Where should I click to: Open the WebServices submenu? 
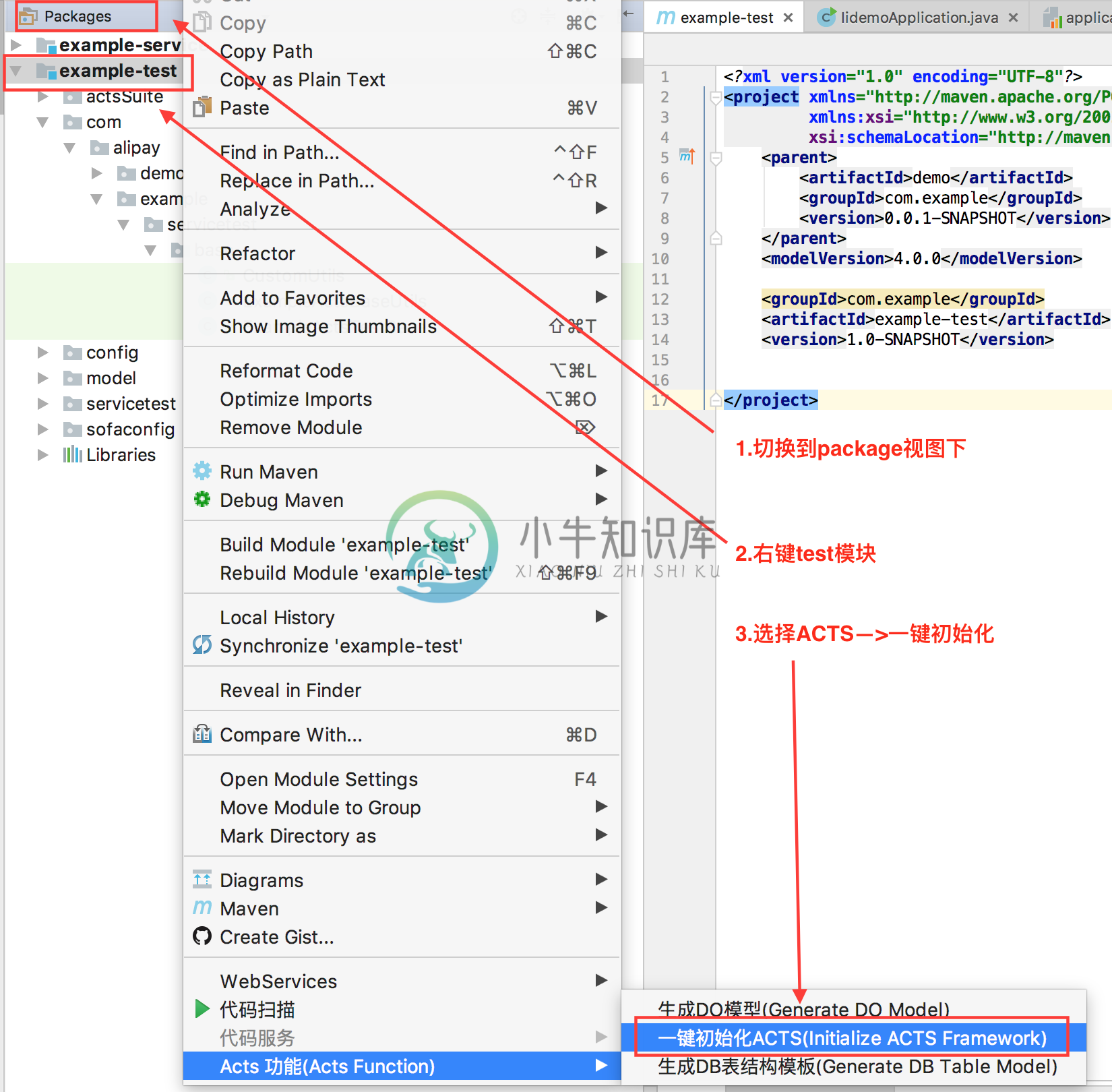coord(402,981)
